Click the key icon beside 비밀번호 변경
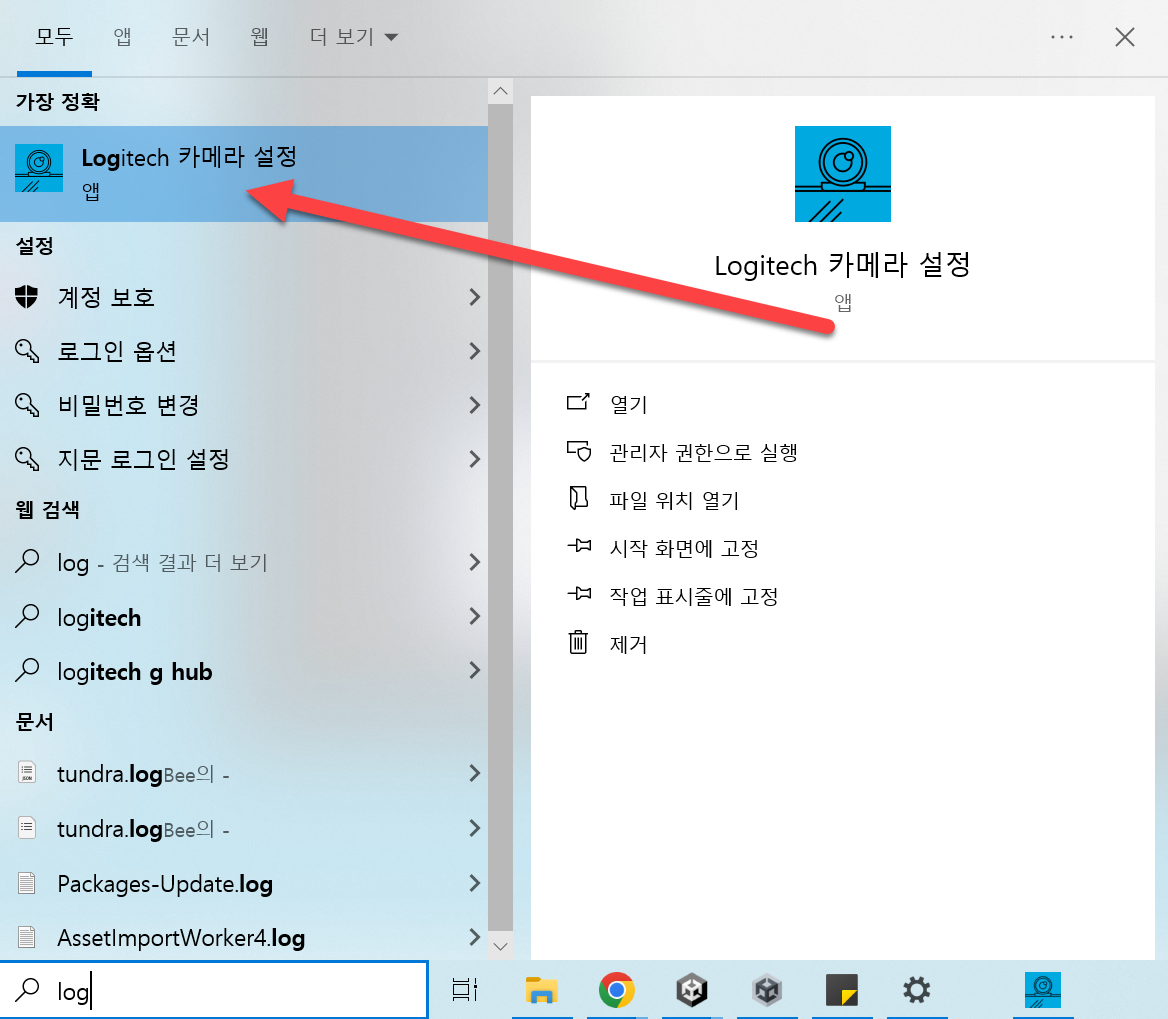The width and height of the screenshot is (1168, 1019). [x=27, y=404]
